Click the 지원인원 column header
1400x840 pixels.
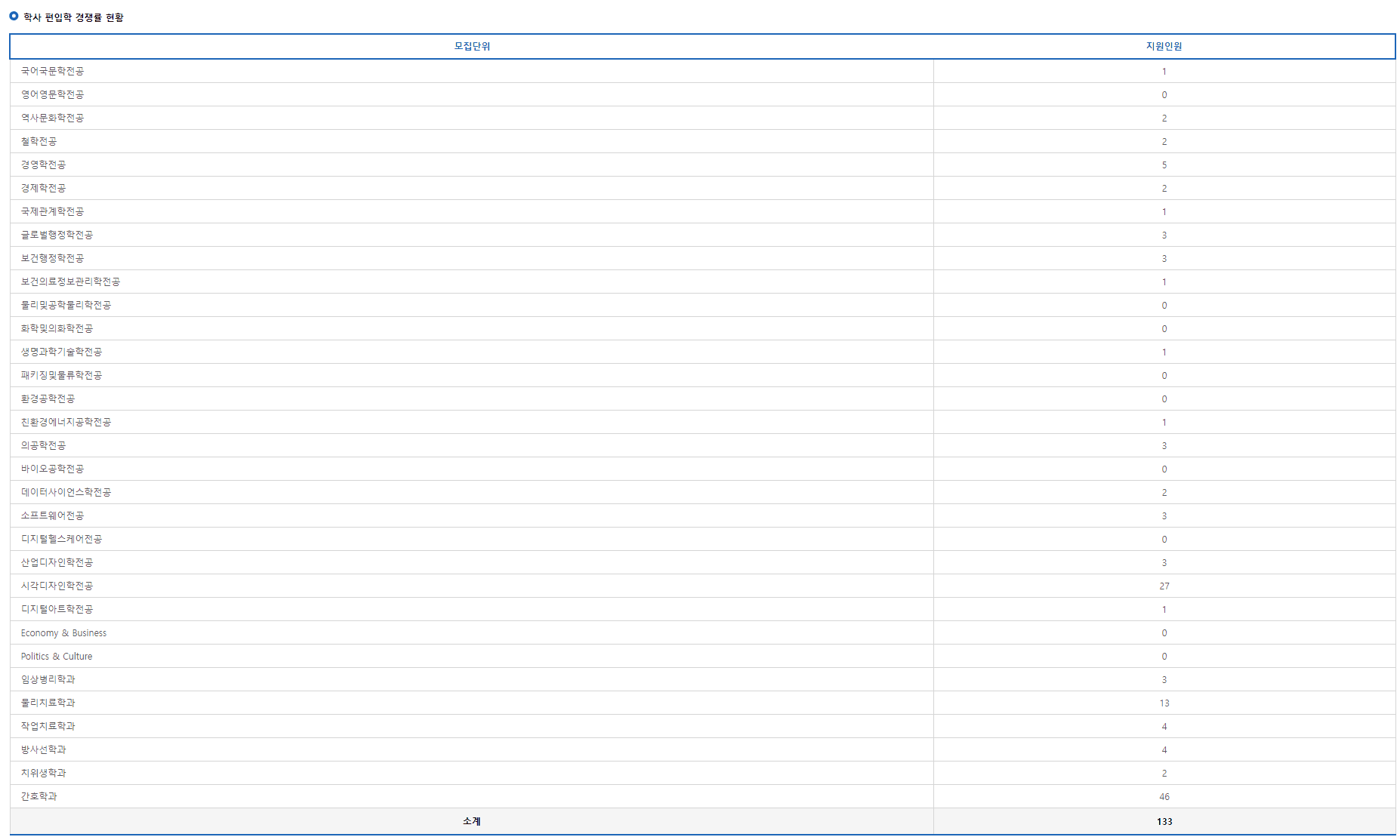click(1164, 46)
